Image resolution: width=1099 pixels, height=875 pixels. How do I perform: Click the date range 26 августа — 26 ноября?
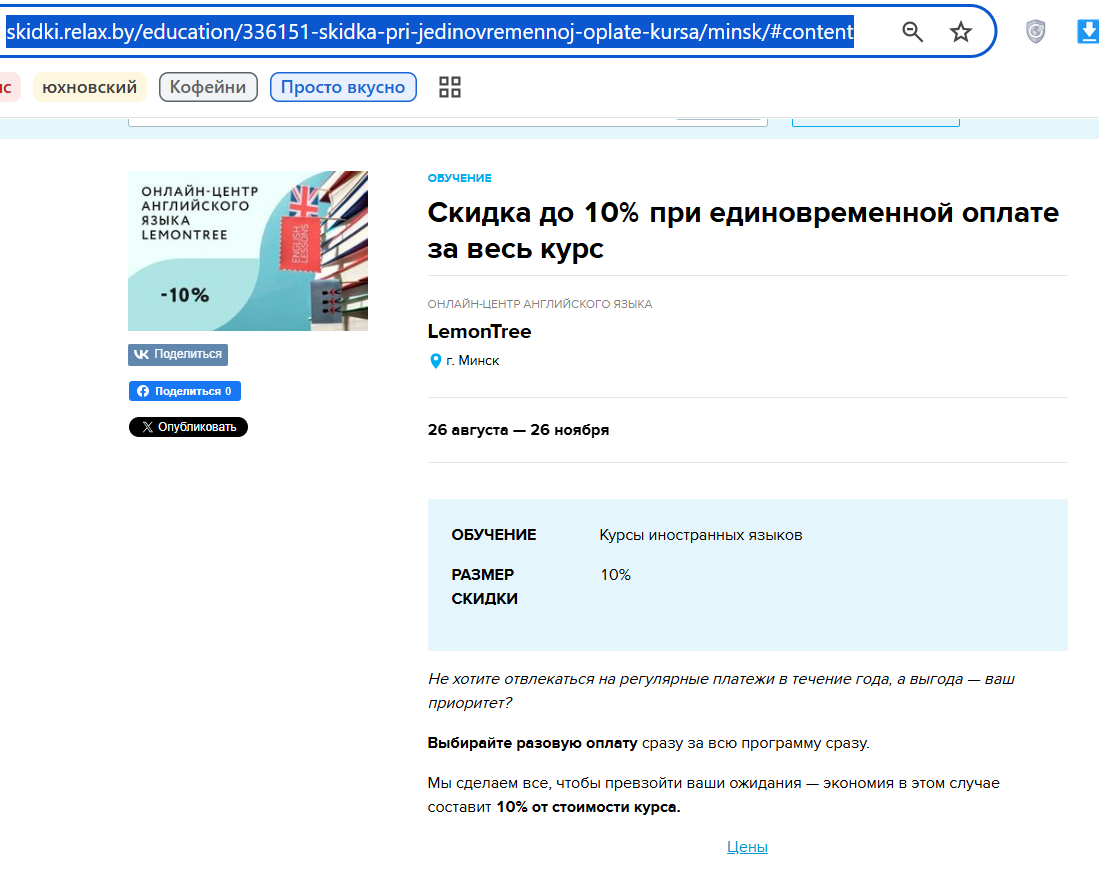[518, 430]
